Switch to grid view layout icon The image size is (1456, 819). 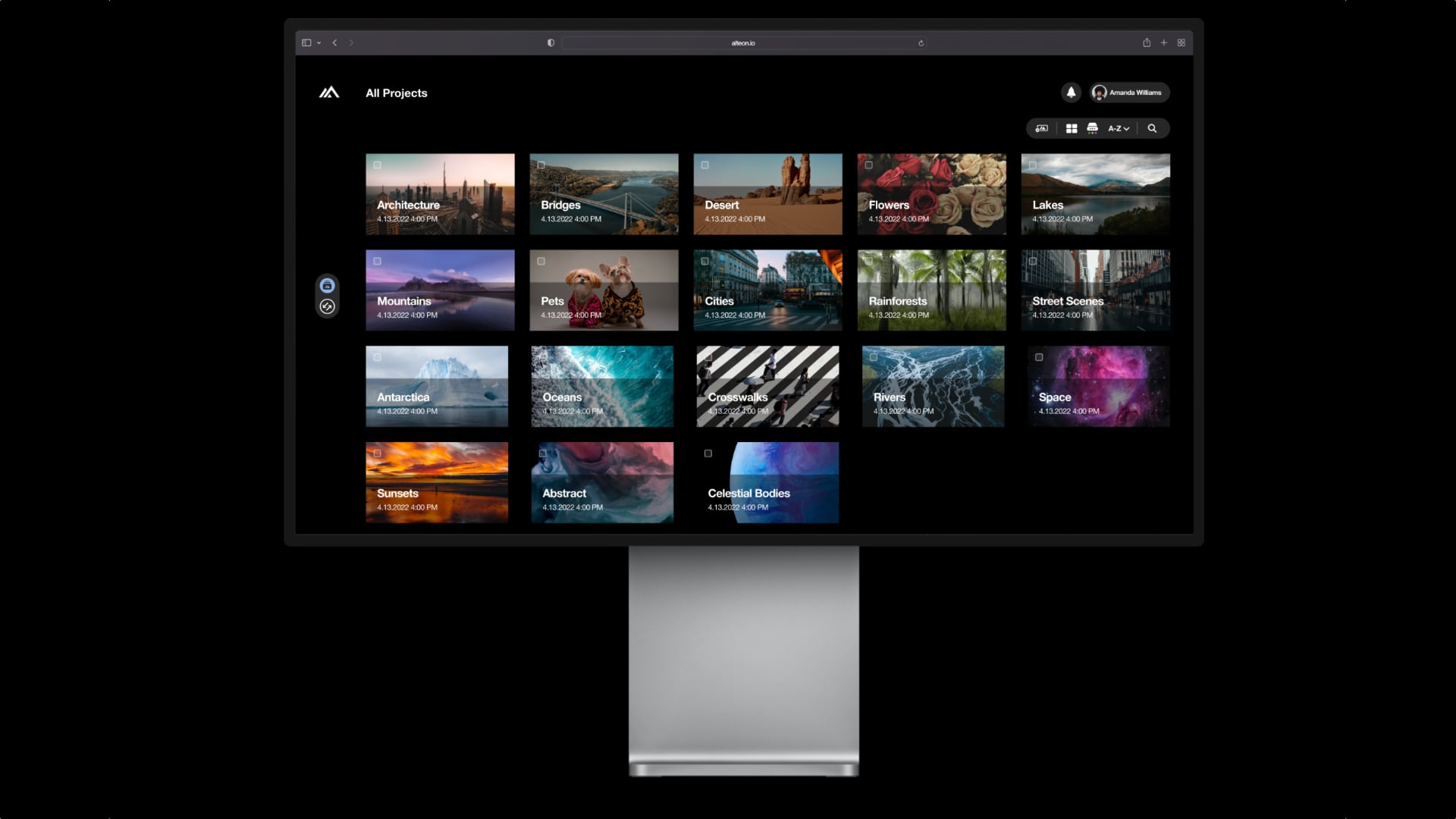1072,129
